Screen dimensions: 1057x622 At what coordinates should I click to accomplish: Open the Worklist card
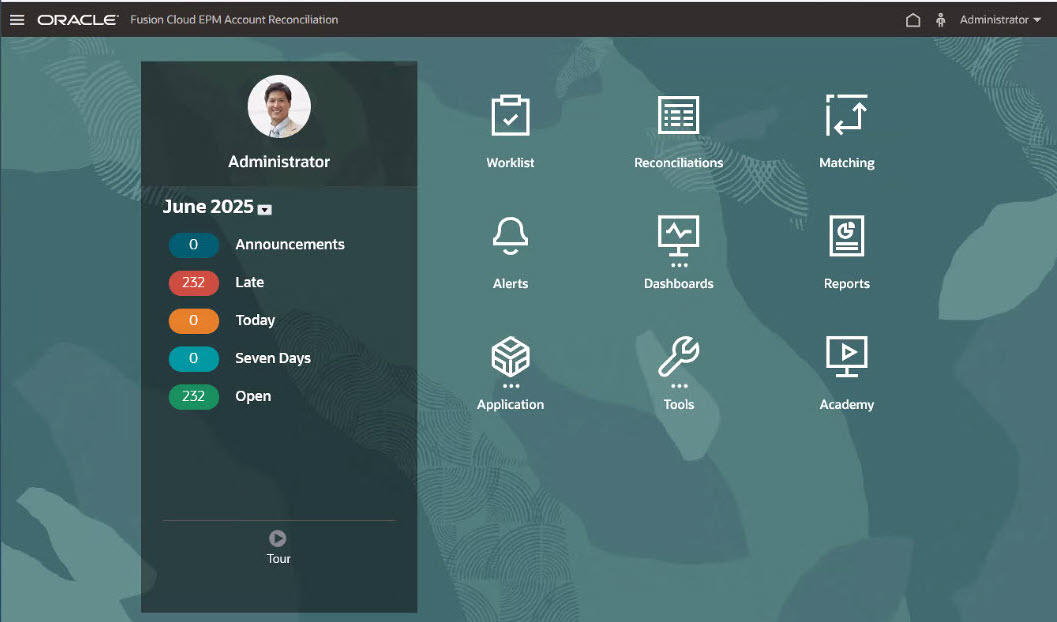[x=510, y=131]
